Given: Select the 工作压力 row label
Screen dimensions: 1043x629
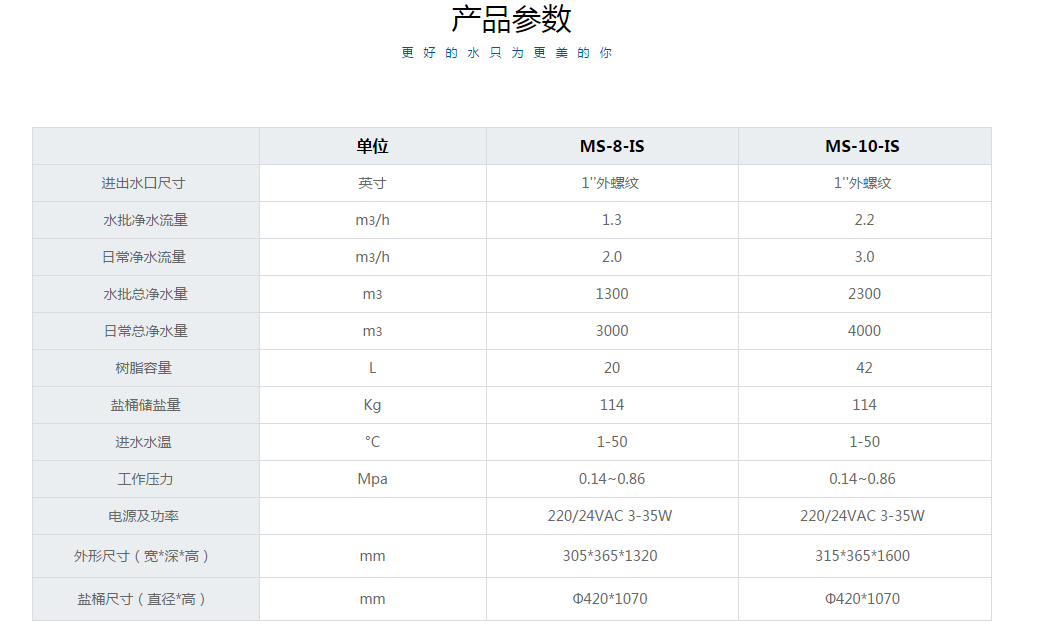Looking at the screenshot, I should [144, 479].
